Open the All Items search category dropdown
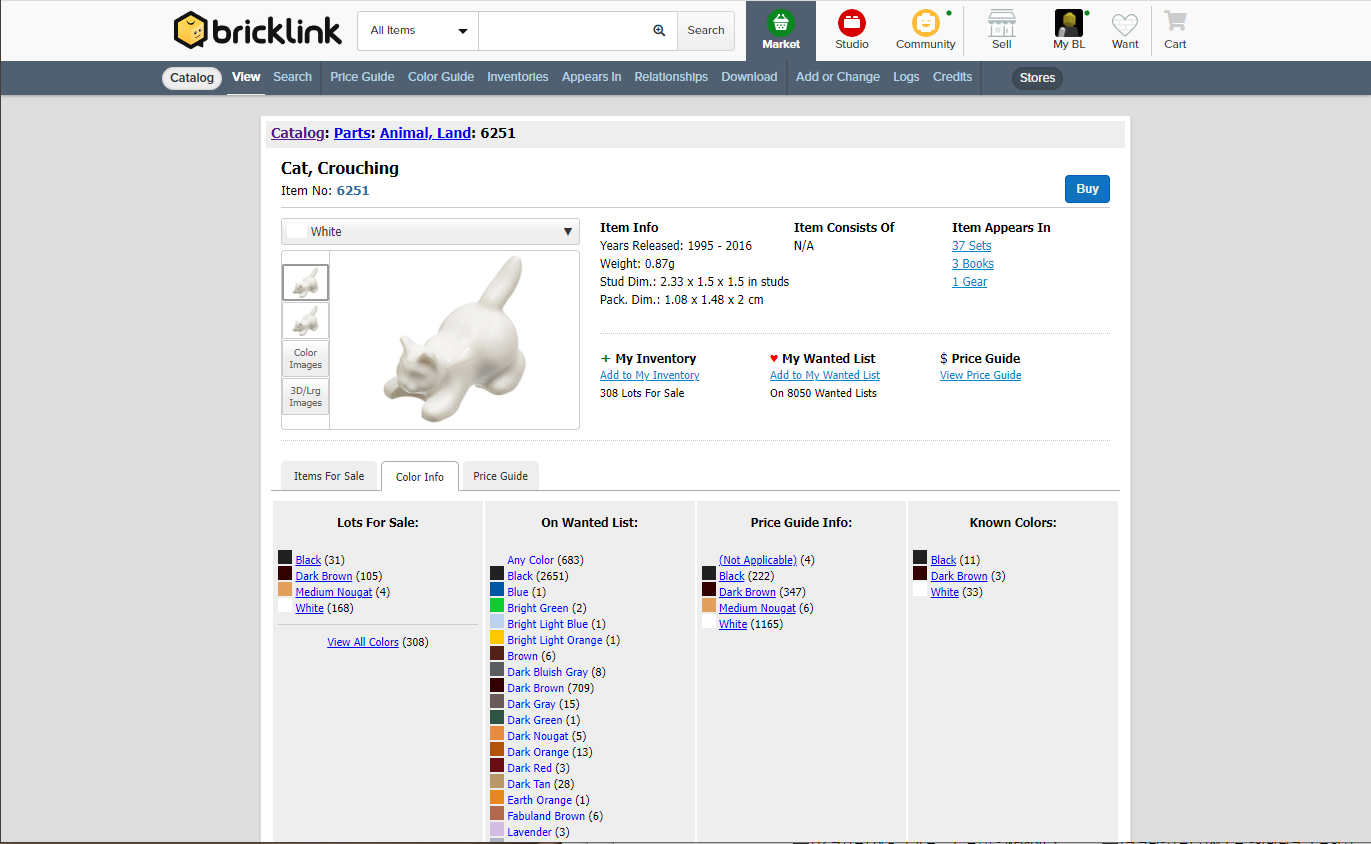This screenshot has width=1371, height=844. (418, 31)
